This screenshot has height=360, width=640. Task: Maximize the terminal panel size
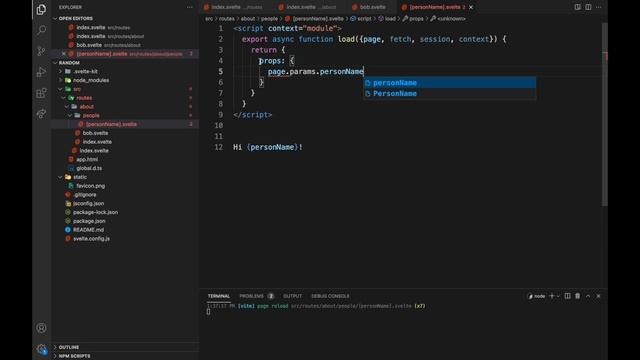588,296
